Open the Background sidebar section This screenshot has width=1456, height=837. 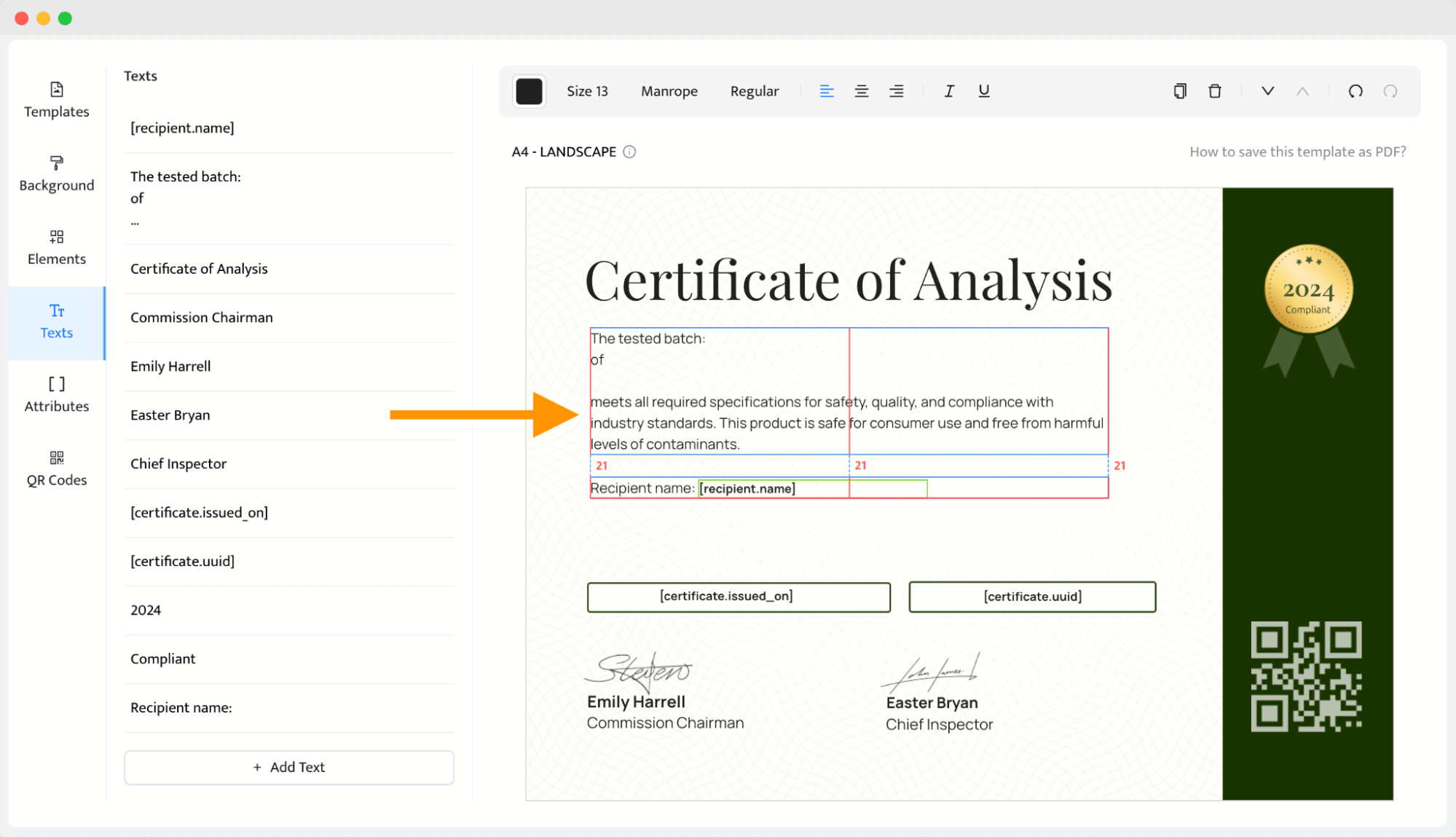[x=57, y=174]
